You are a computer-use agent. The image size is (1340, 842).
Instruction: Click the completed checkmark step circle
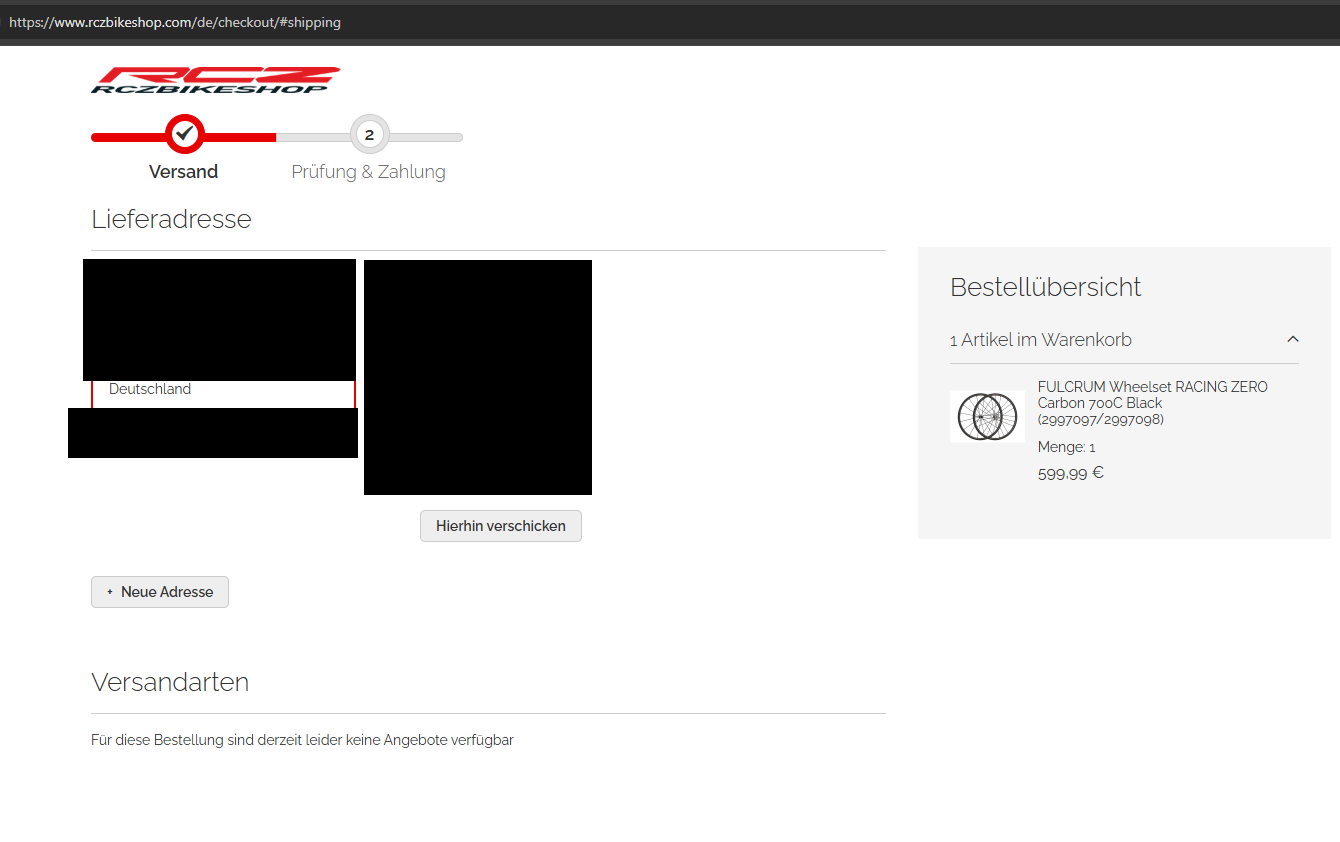184,134
